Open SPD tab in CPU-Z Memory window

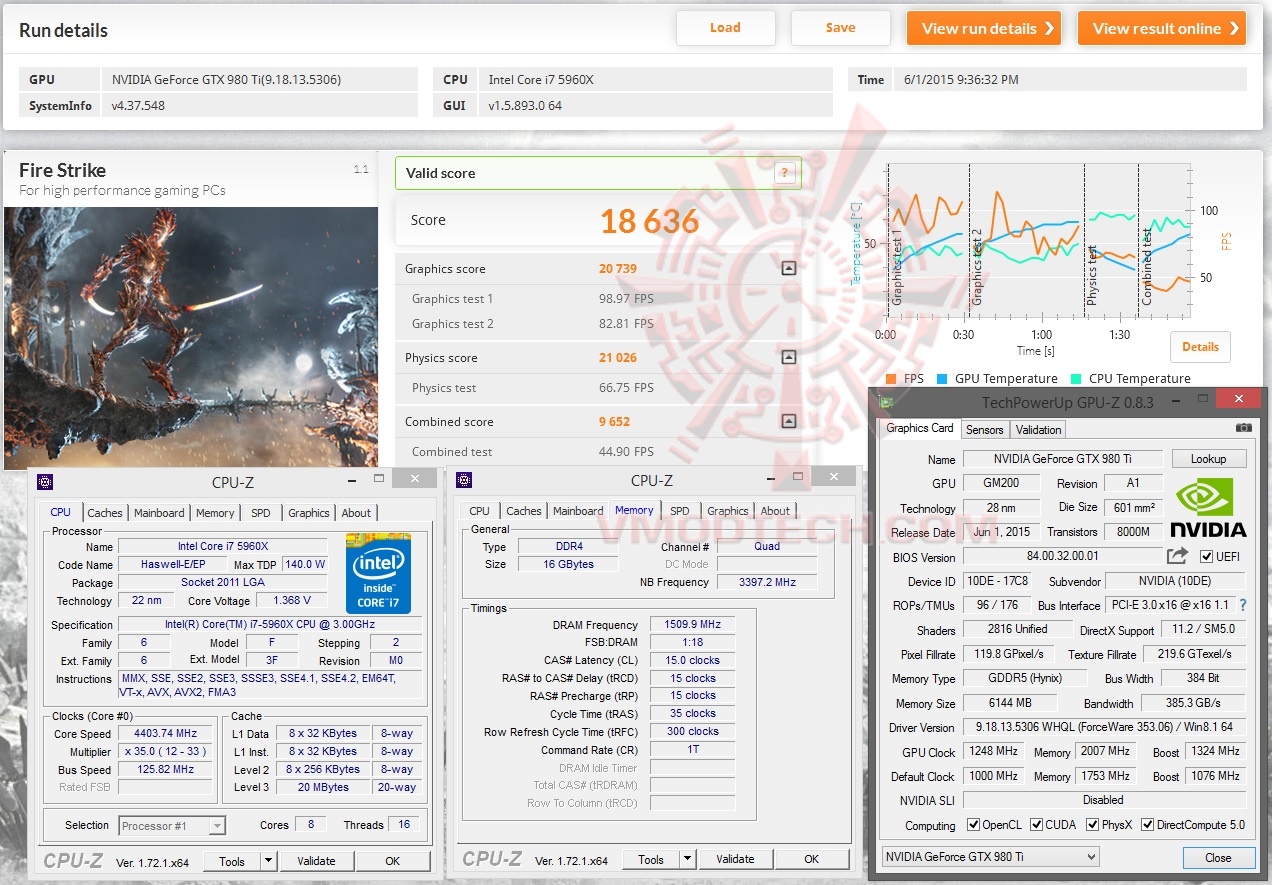[680, 510]
